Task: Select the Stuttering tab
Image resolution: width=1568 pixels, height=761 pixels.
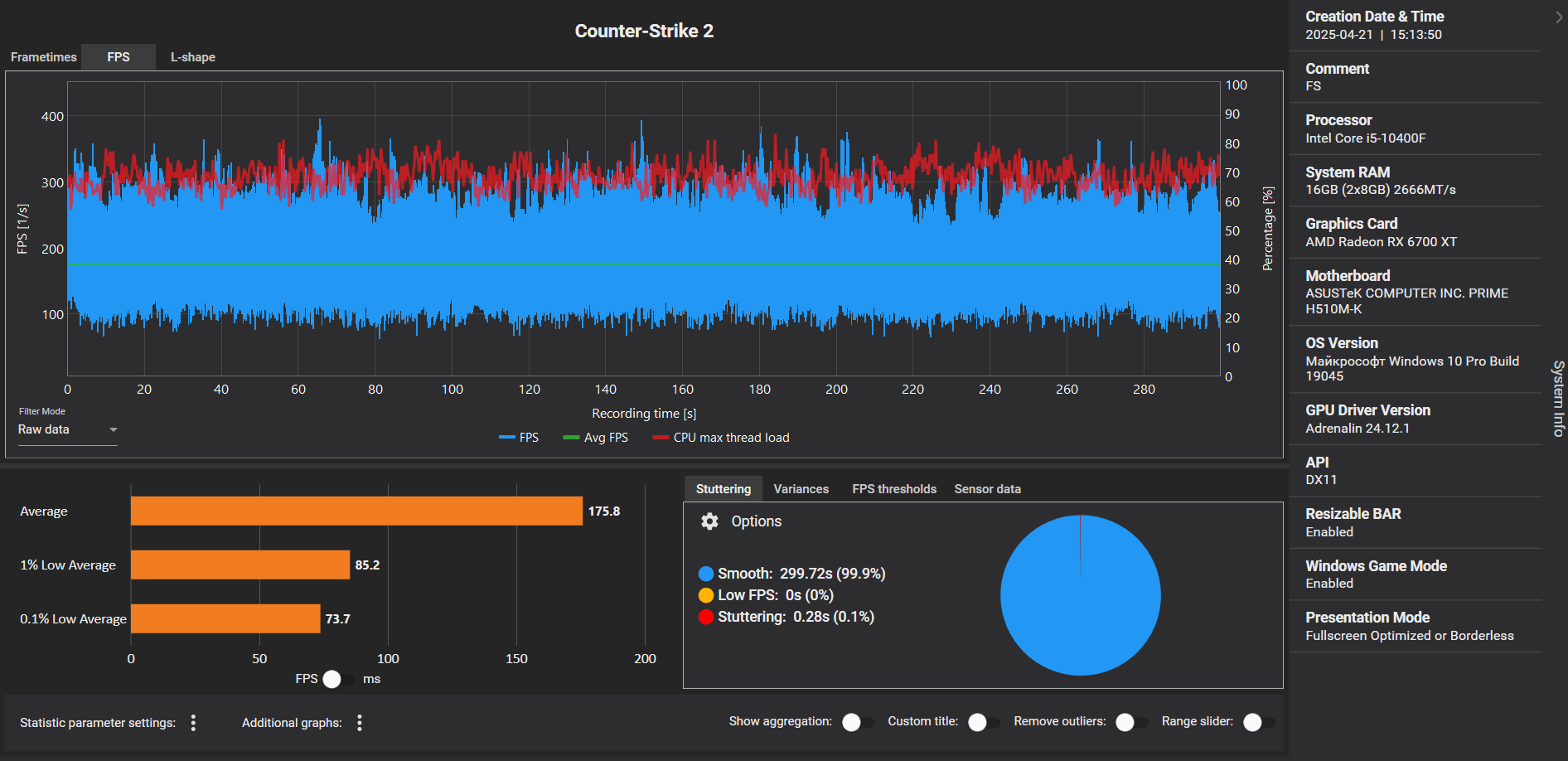Action: pos(724,489)
